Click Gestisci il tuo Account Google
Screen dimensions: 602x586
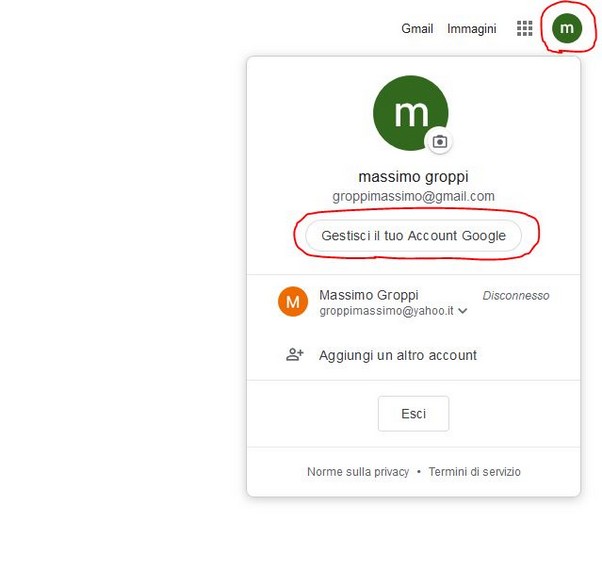pyautogui.click(x=413, y=235)
